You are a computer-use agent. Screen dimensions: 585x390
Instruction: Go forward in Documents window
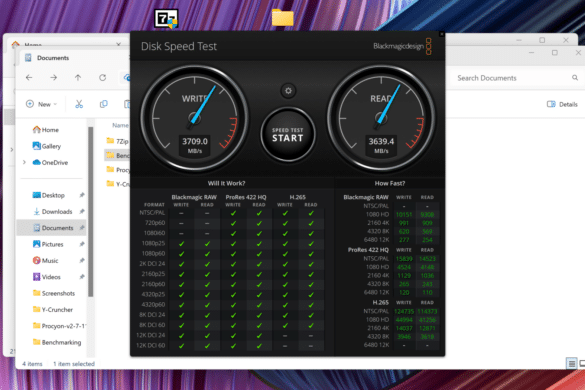click(x=54, y=78)
